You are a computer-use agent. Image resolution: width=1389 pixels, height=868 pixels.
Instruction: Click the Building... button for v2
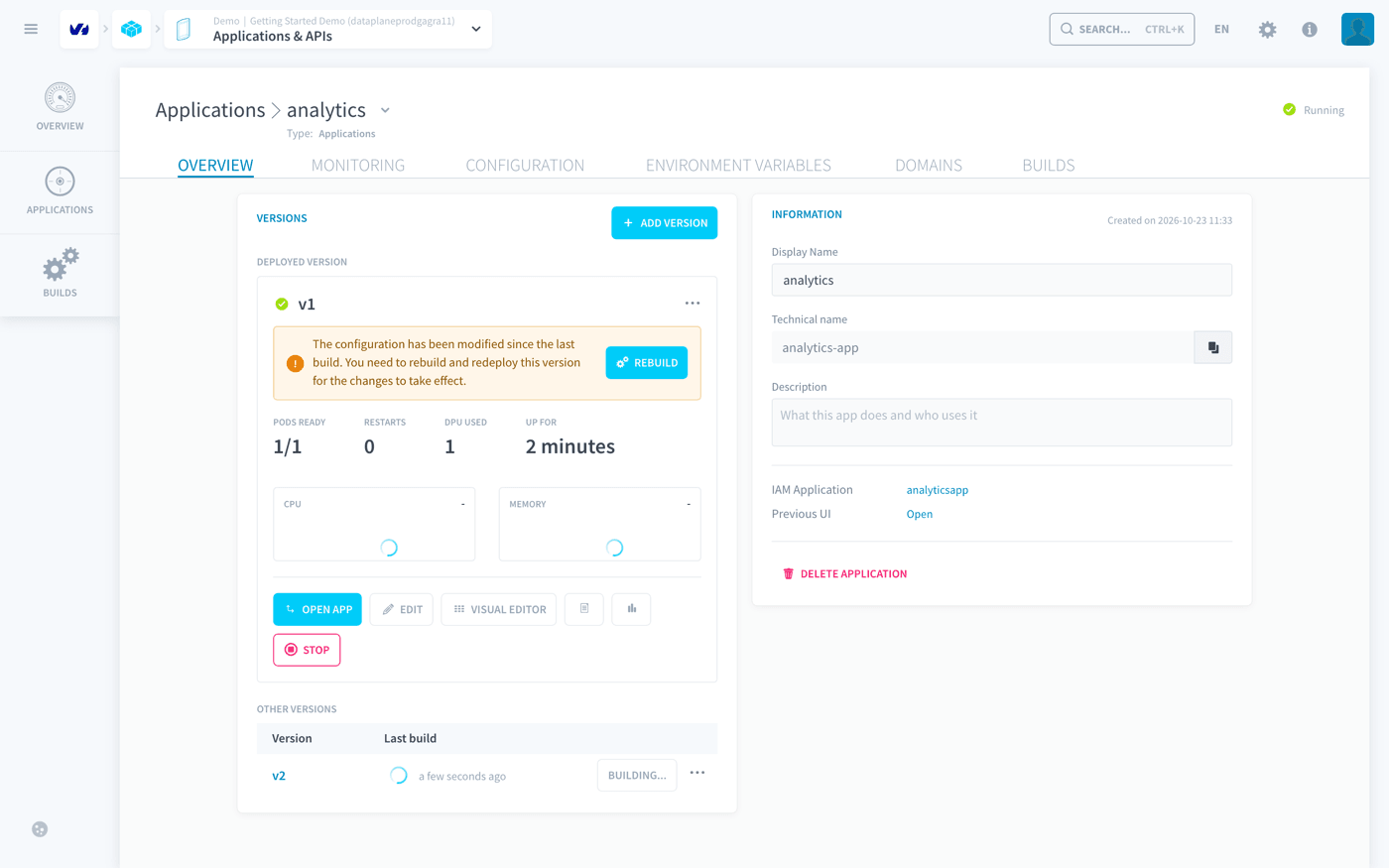637,776
